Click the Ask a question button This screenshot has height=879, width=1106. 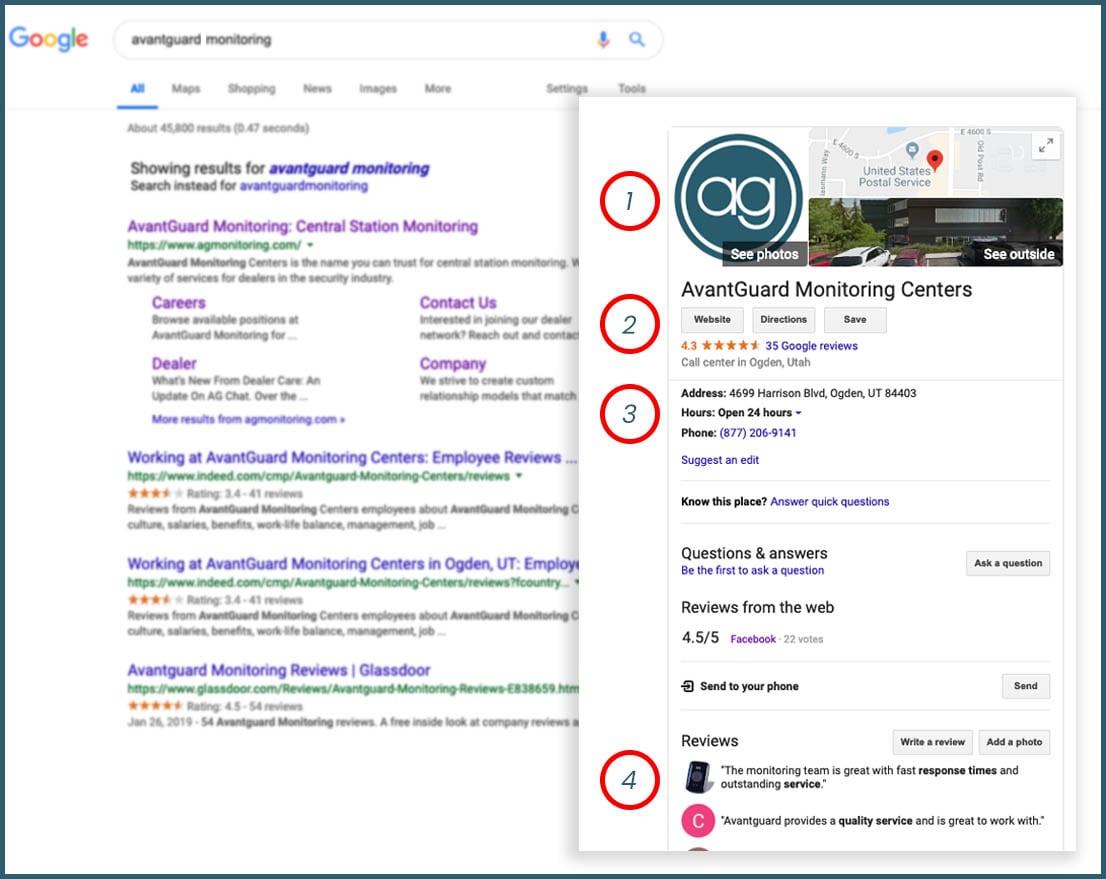pos(1007,563)
